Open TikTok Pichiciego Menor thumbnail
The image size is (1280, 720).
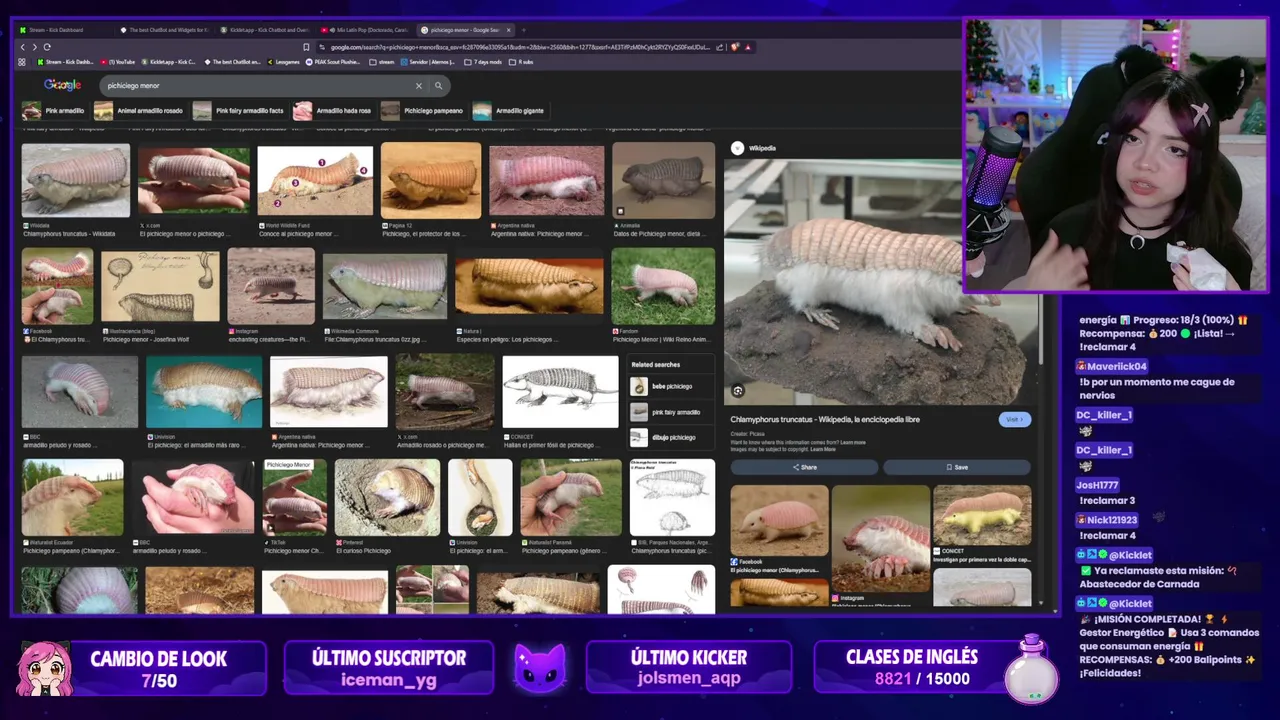pyautogui.click(x=294, y=498)
